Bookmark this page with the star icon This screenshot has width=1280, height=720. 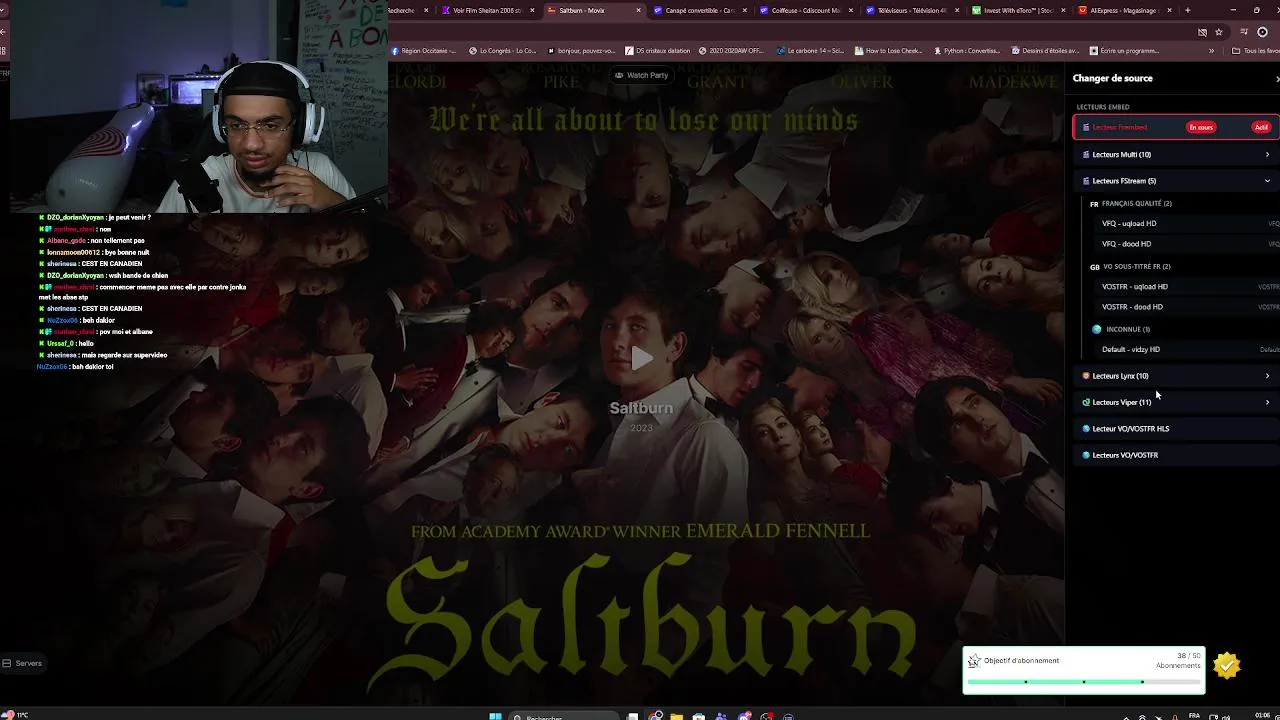(x=1218, y=31)
